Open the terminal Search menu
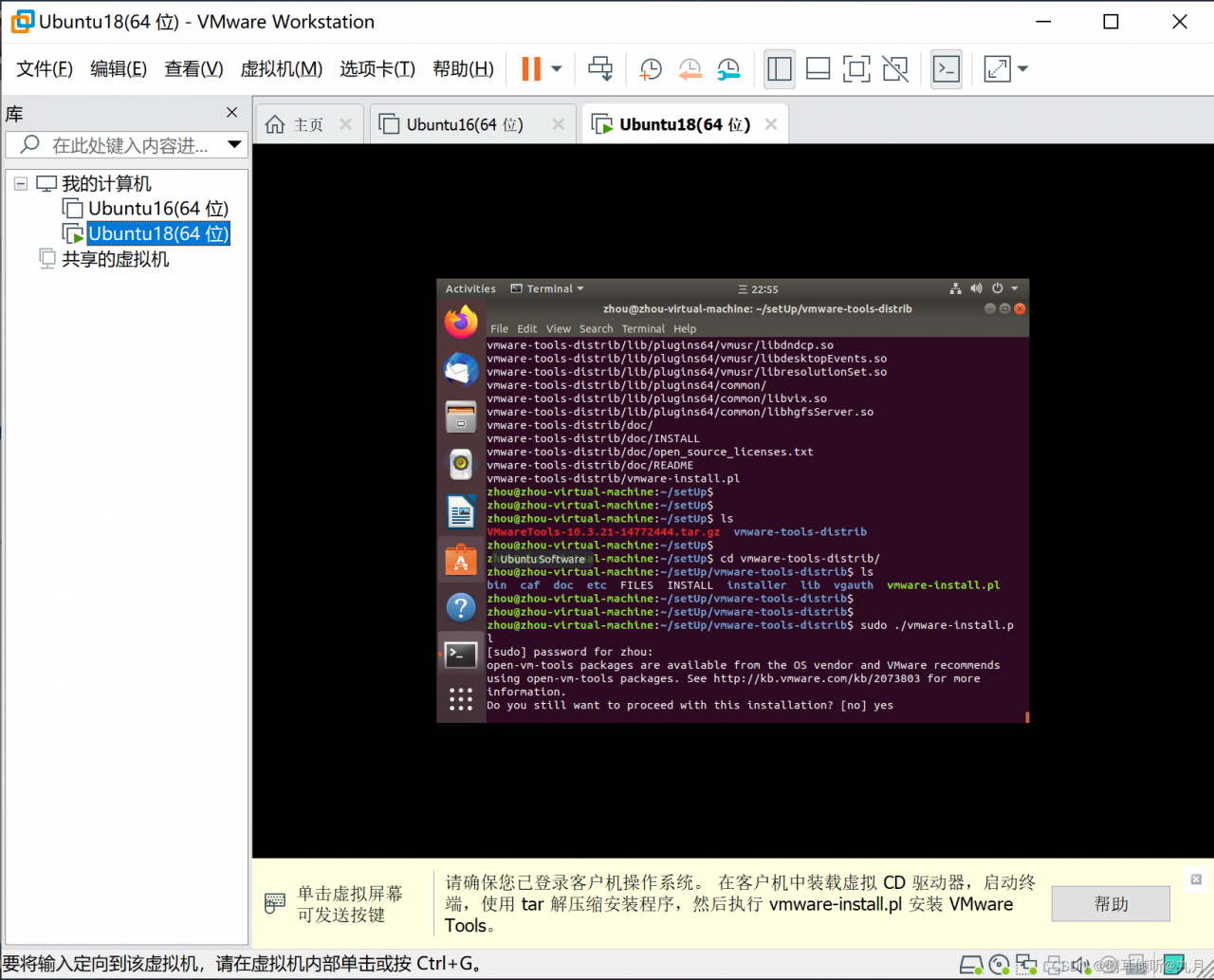Image resolution: width=1214 pixels, height=980 pixels. click(597, 329)
